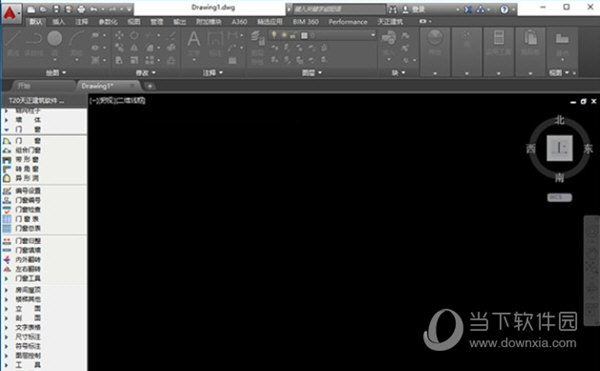
Task: Select the Polyline tool in the Draw panel
Action: pyautogui.click(x=34, y=43)
